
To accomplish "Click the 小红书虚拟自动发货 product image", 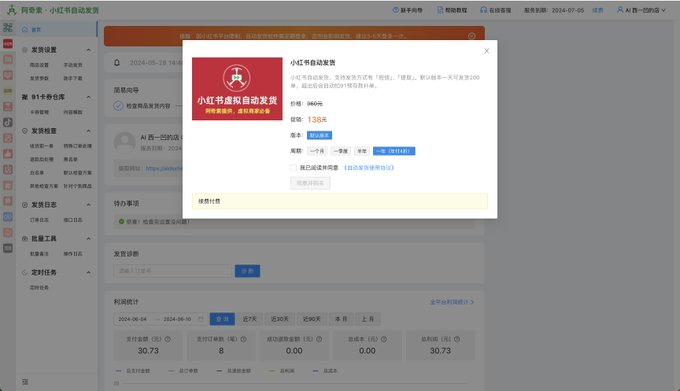I will click(x=237, y=88).
